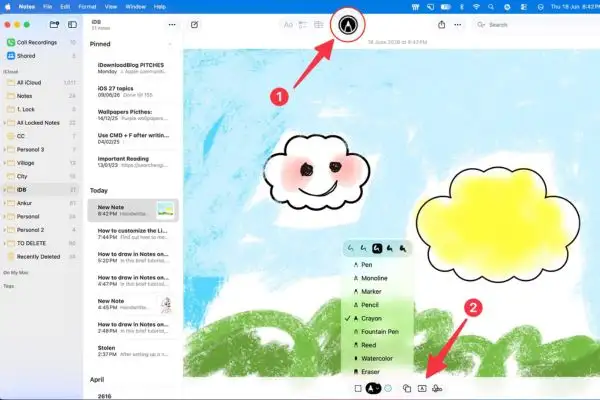Choose Watercolor from the tool list
The image size is (600, 400).
377,359
